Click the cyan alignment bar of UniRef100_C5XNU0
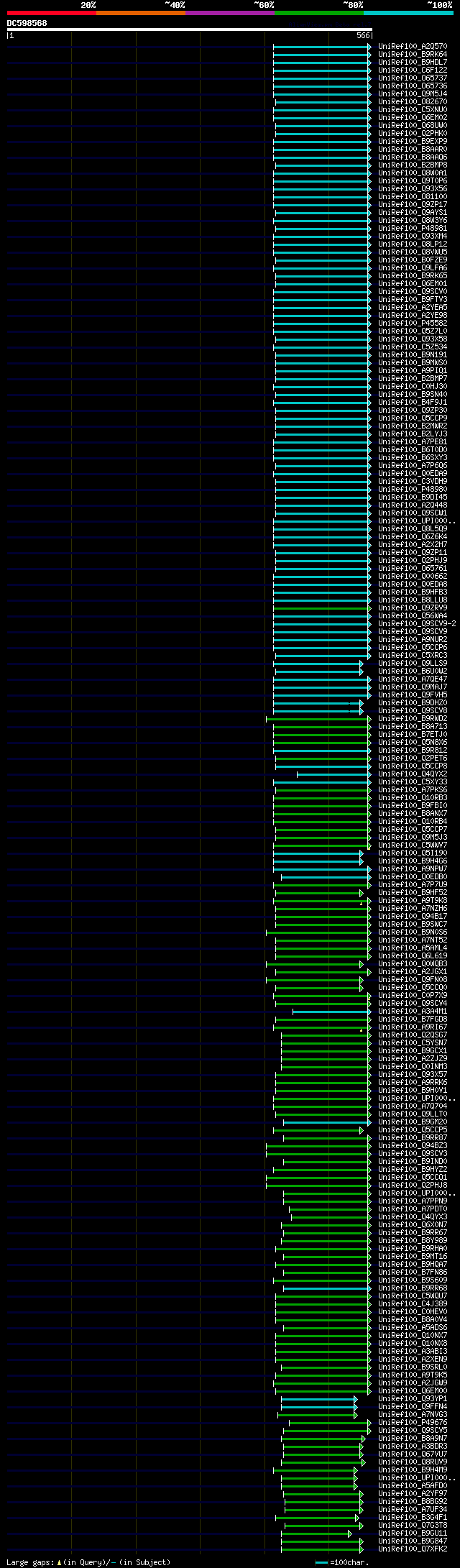Image resolution: width=460 pixels, height=1568 pixels. click(x=322, y=110)
